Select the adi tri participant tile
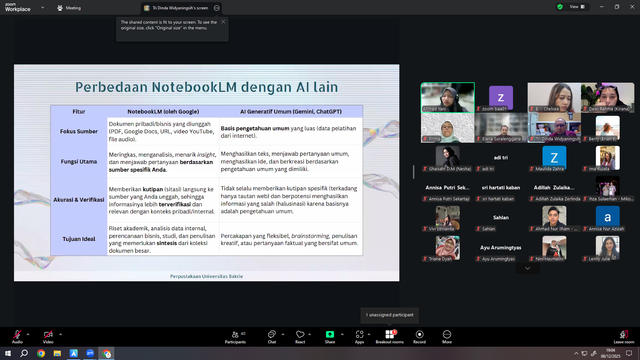The height and width of the screenshot is (360, 640). tap(501, 158)
